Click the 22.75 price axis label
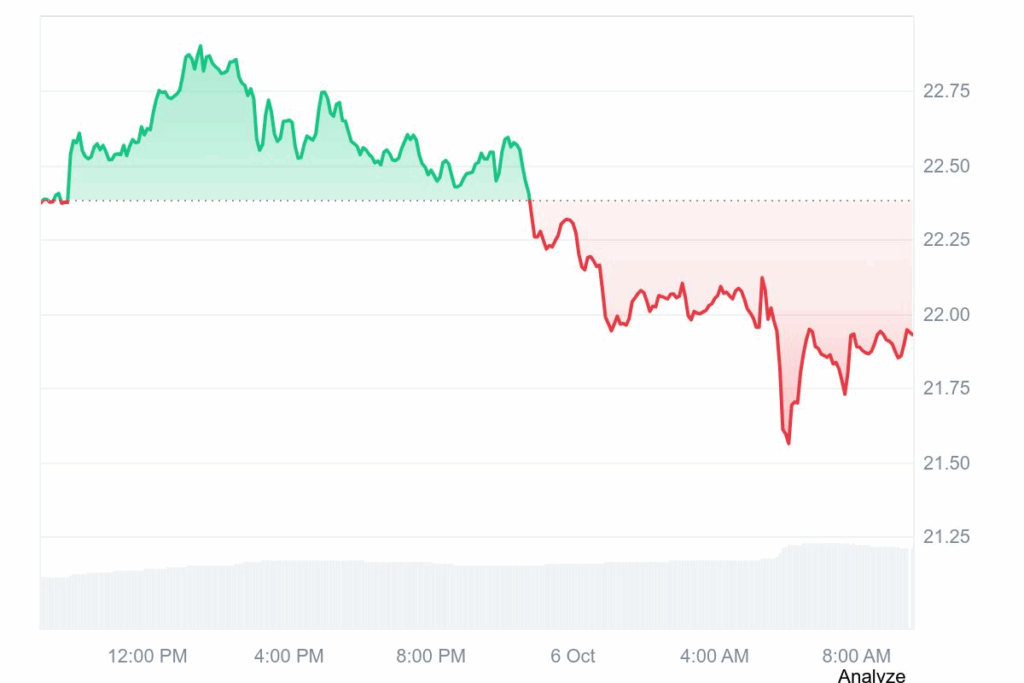 pos(946,91)
